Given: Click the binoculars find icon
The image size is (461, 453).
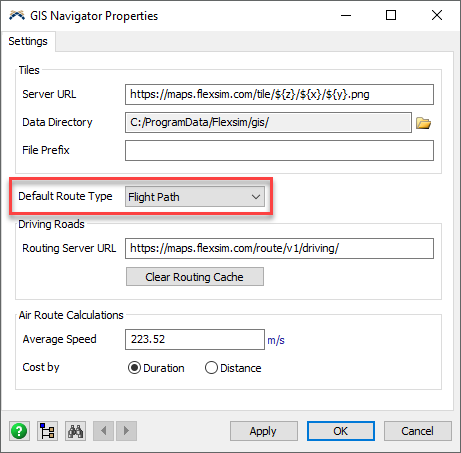Looking at the screenshot, I should (75, 431).
